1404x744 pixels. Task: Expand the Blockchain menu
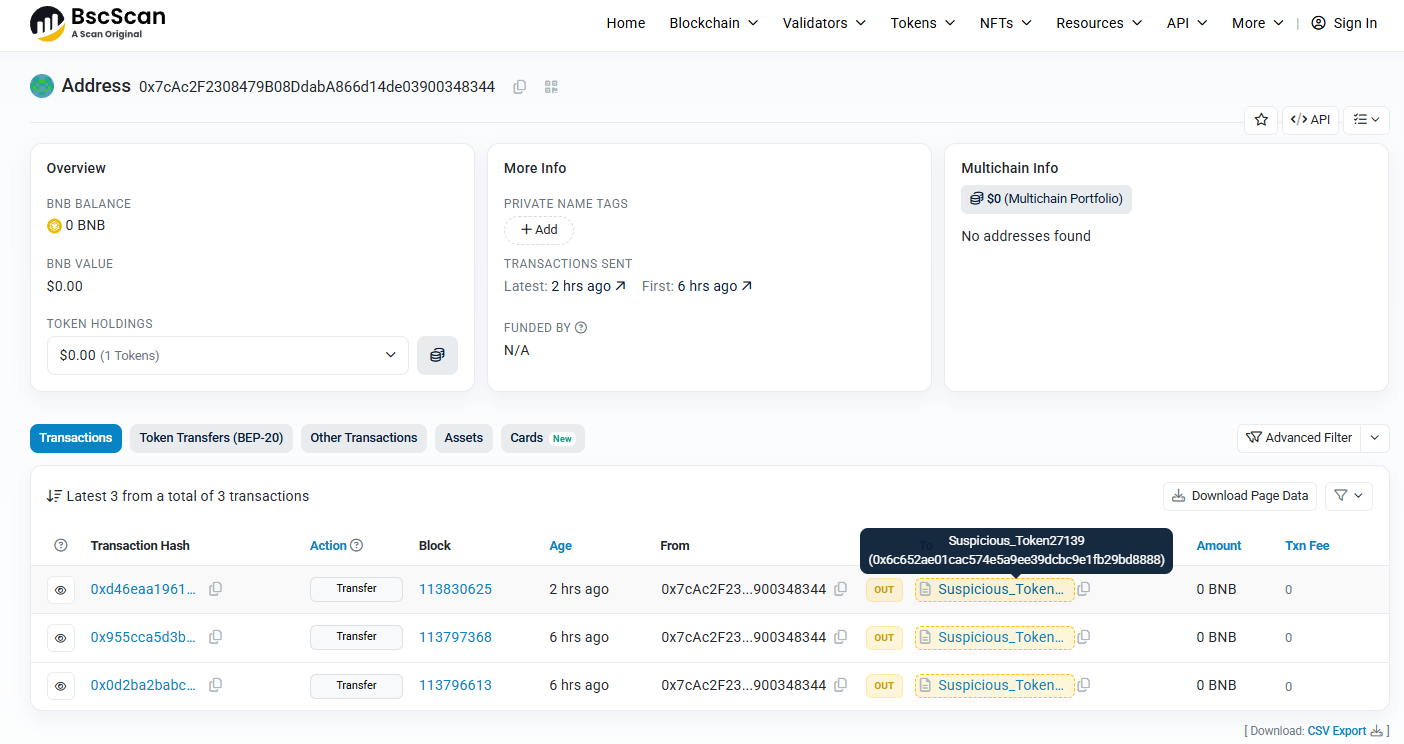[714, 23]
